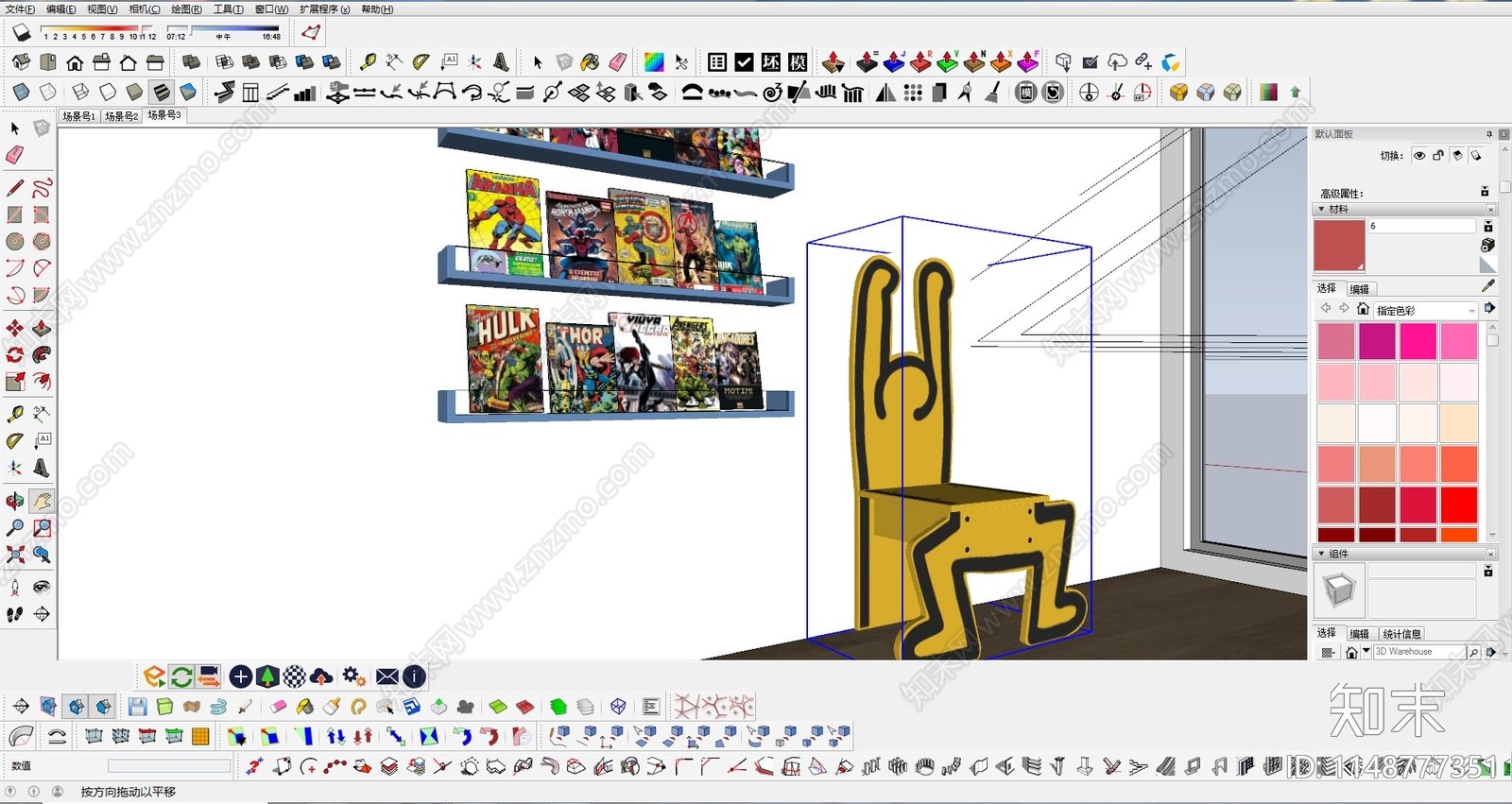Open the 相机(C) menu
This screenshot has height=804, width=1512.
(x=145, y=9)
